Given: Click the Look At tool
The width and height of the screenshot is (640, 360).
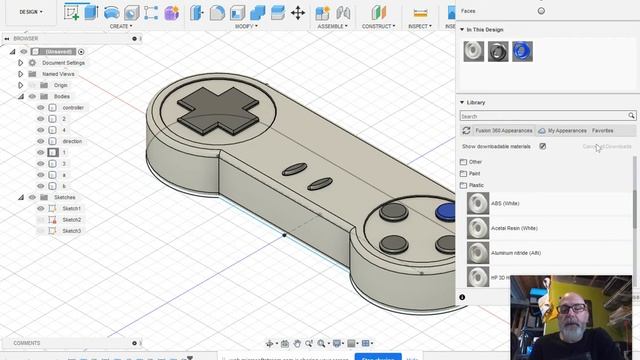Looking at the screenshot, I should [x=285, y=344].
